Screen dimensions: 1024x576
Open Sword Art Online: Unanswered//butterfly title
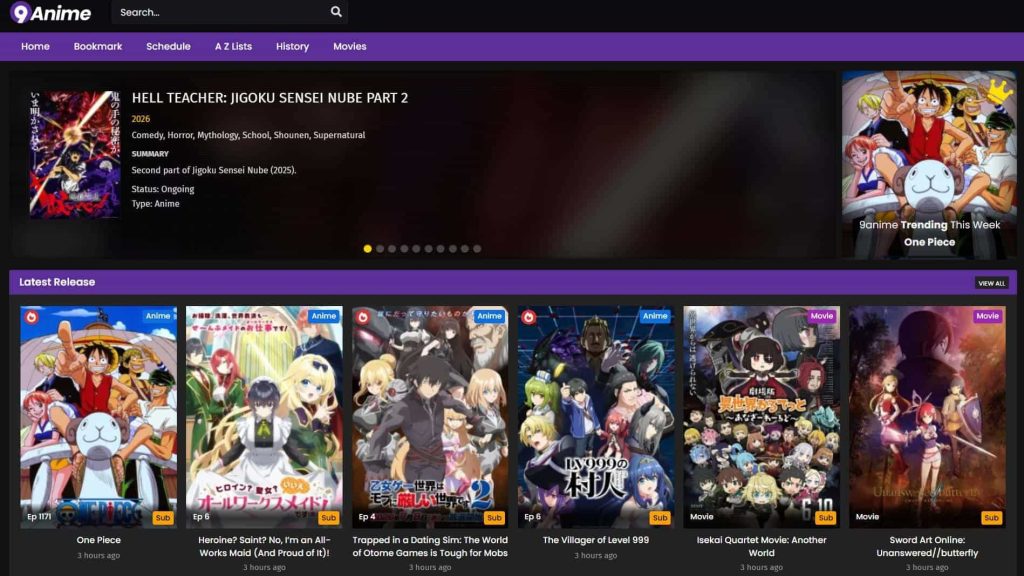[x=927, y=547]
